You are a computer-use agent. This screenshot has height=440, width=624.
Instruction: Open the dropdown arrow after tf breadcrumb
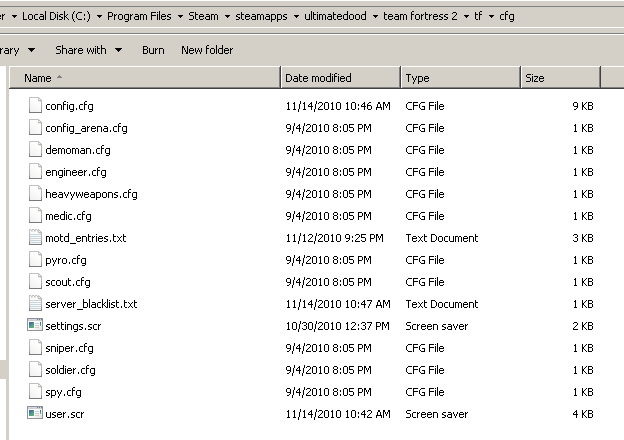tap(491, 16)
